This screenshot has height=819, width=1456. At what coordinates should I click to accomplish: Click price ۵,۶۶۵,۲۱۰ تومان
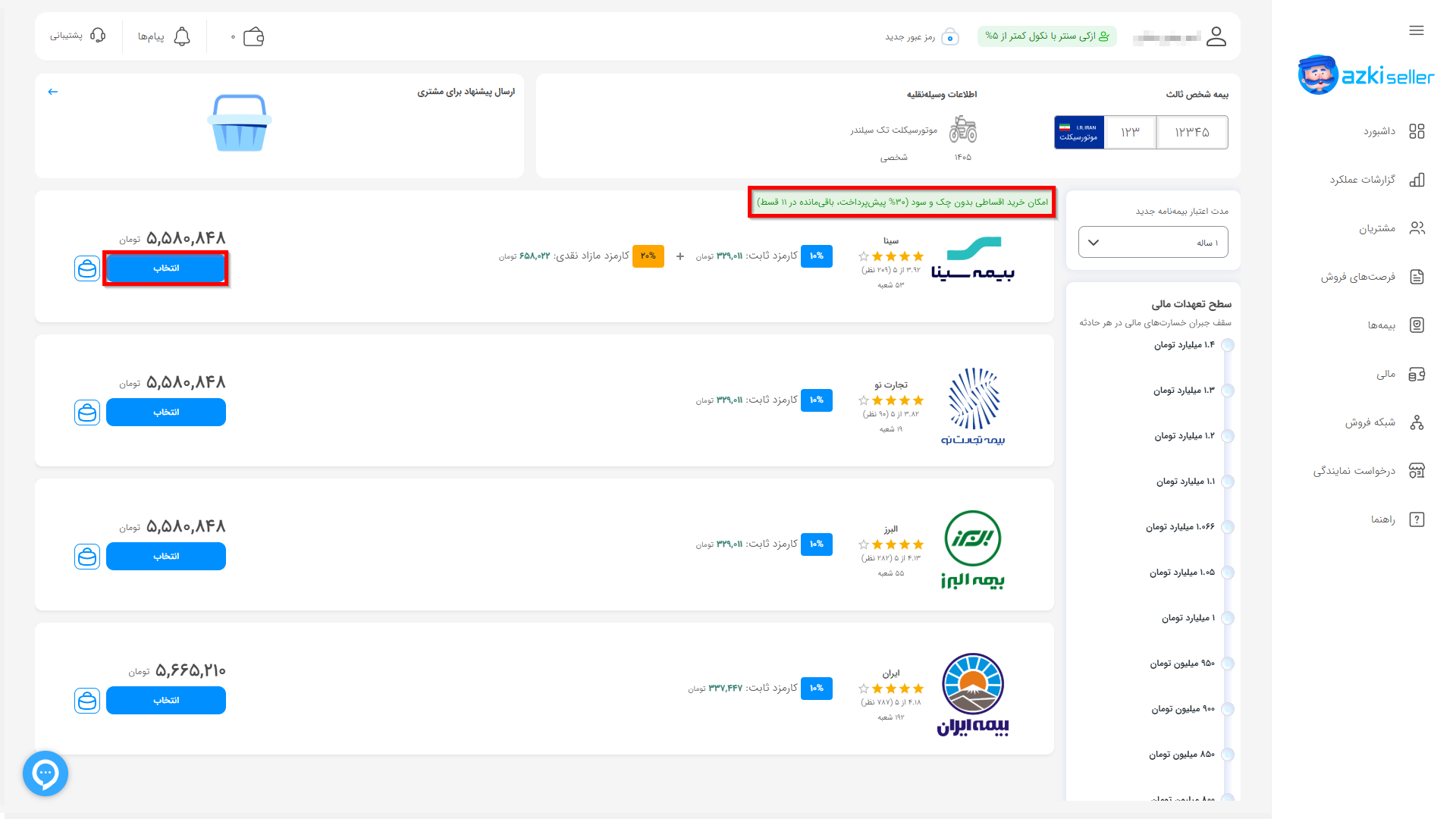coord(177,670)
